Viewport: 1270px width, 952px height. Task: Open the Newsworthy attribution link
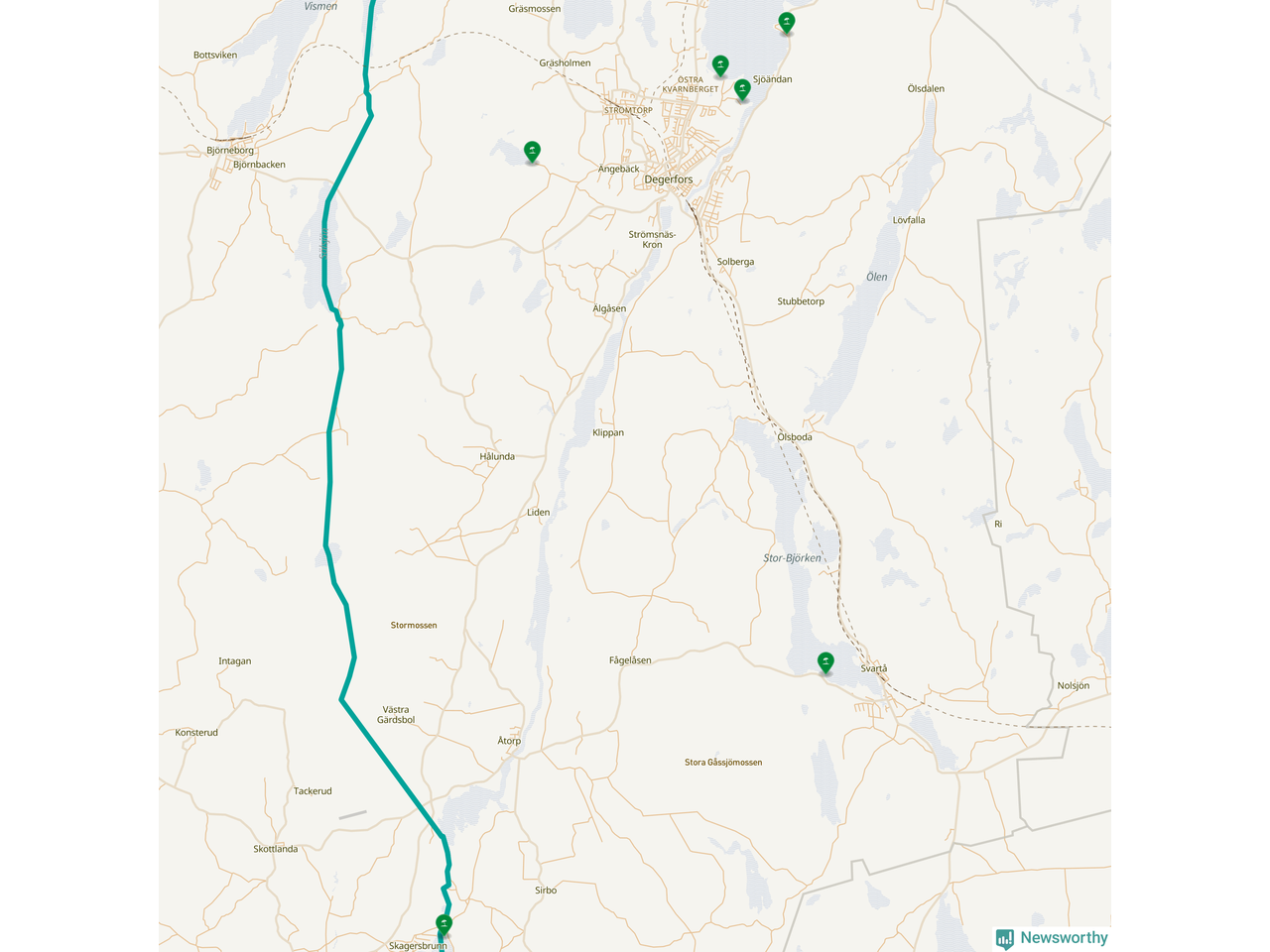(1052, 938)
